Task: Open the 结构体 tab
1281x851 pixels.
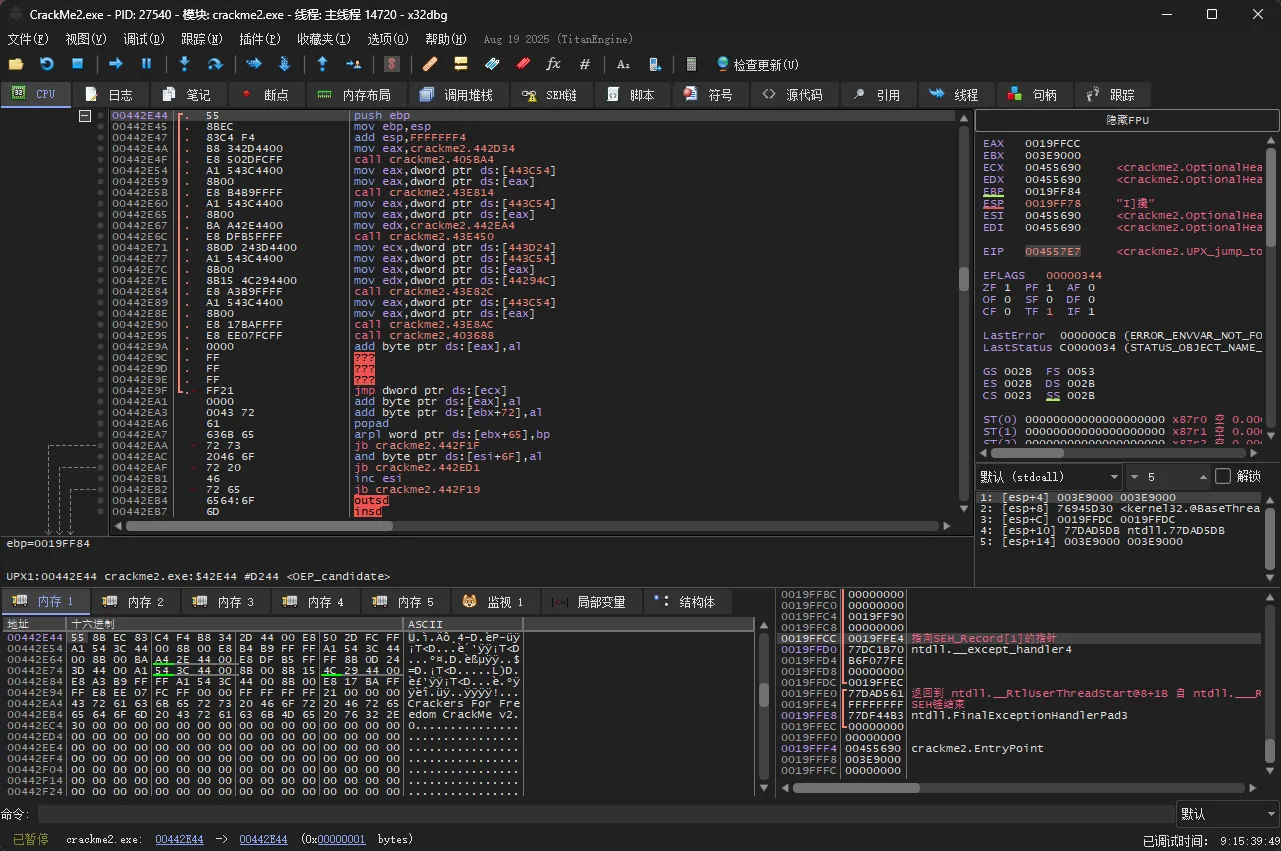Action: click(x=686, y=602)
